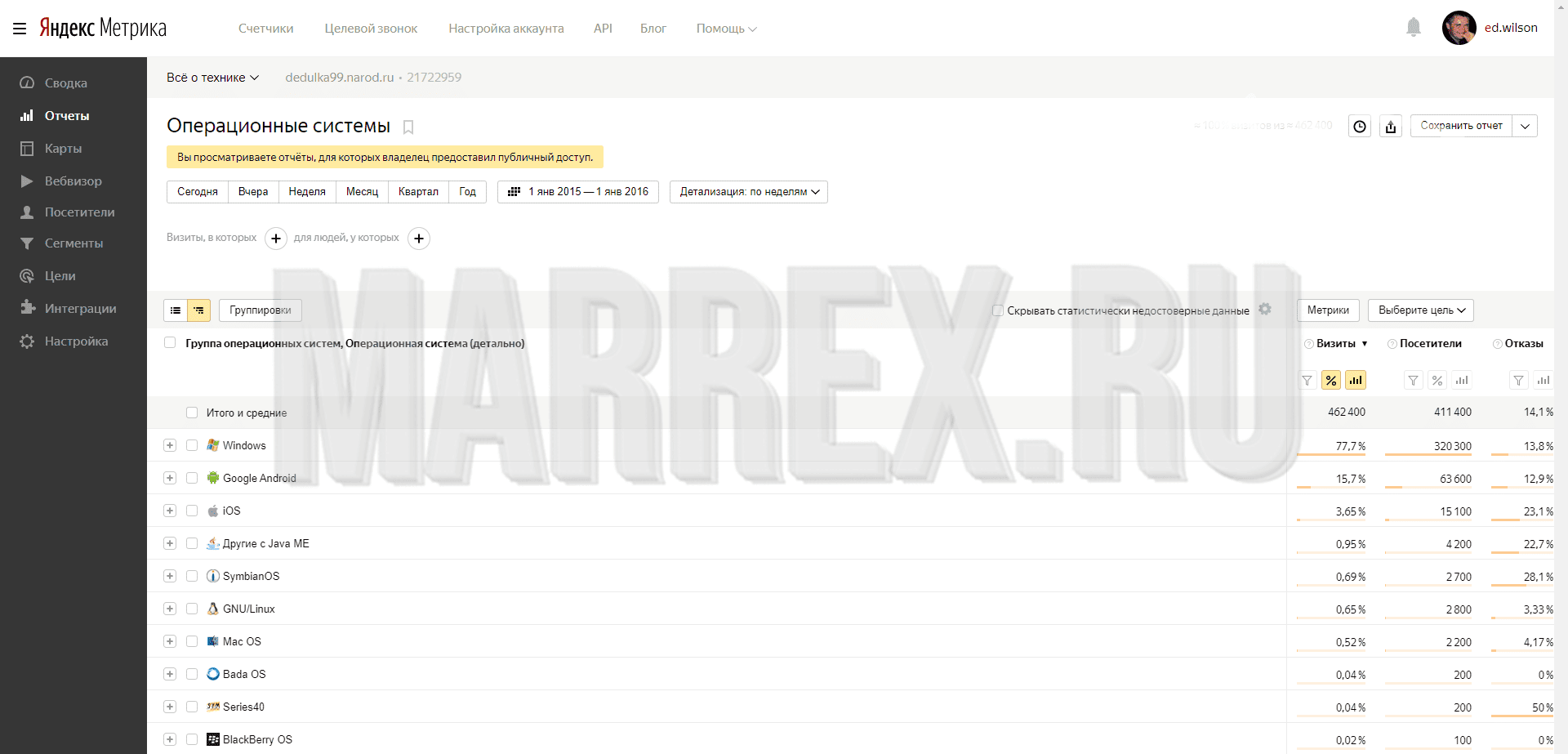Image resolution: width=1568 pixels, height=754 pixels.
Task: Click the clock icon near Сохранить отчет
Action: coord(1360,126)
